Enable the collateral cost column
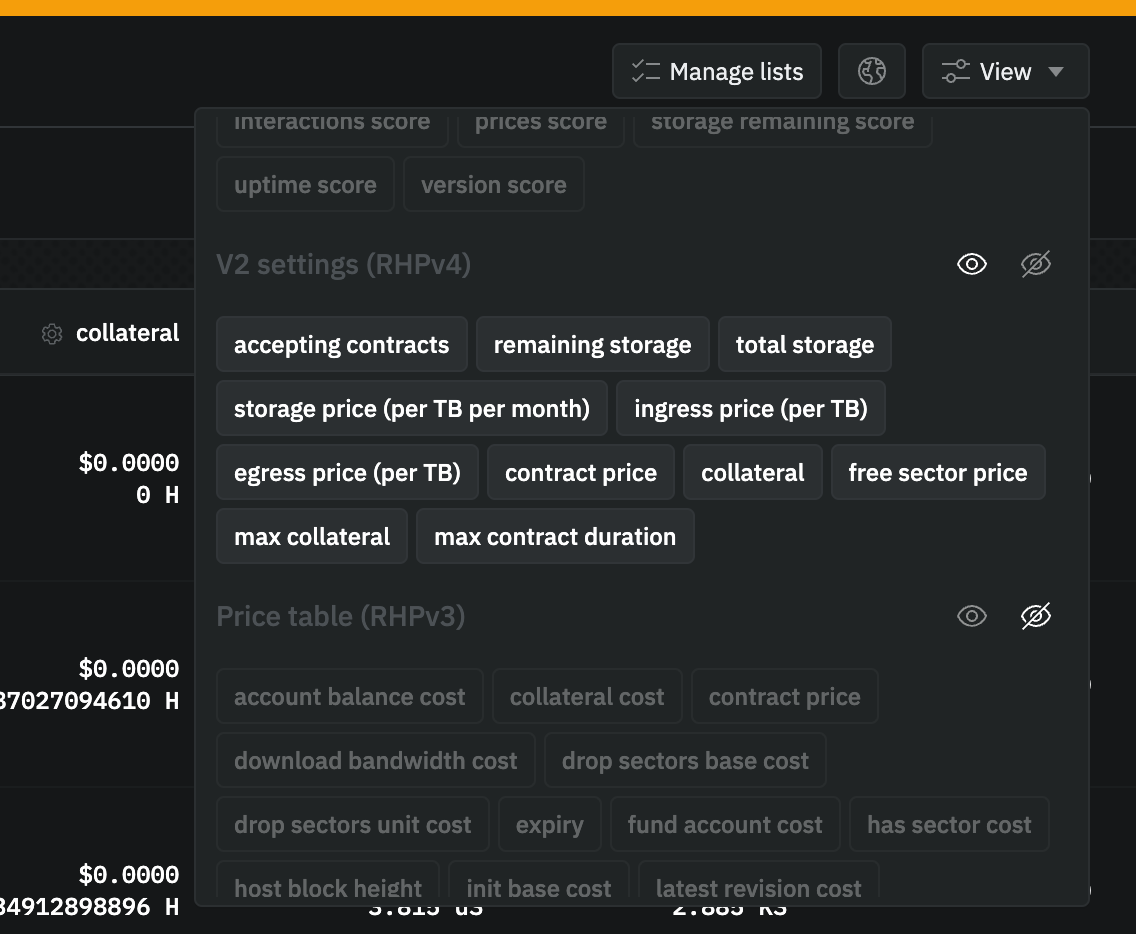This screenshot has height=934, width=1136. (x=587, y=696)
